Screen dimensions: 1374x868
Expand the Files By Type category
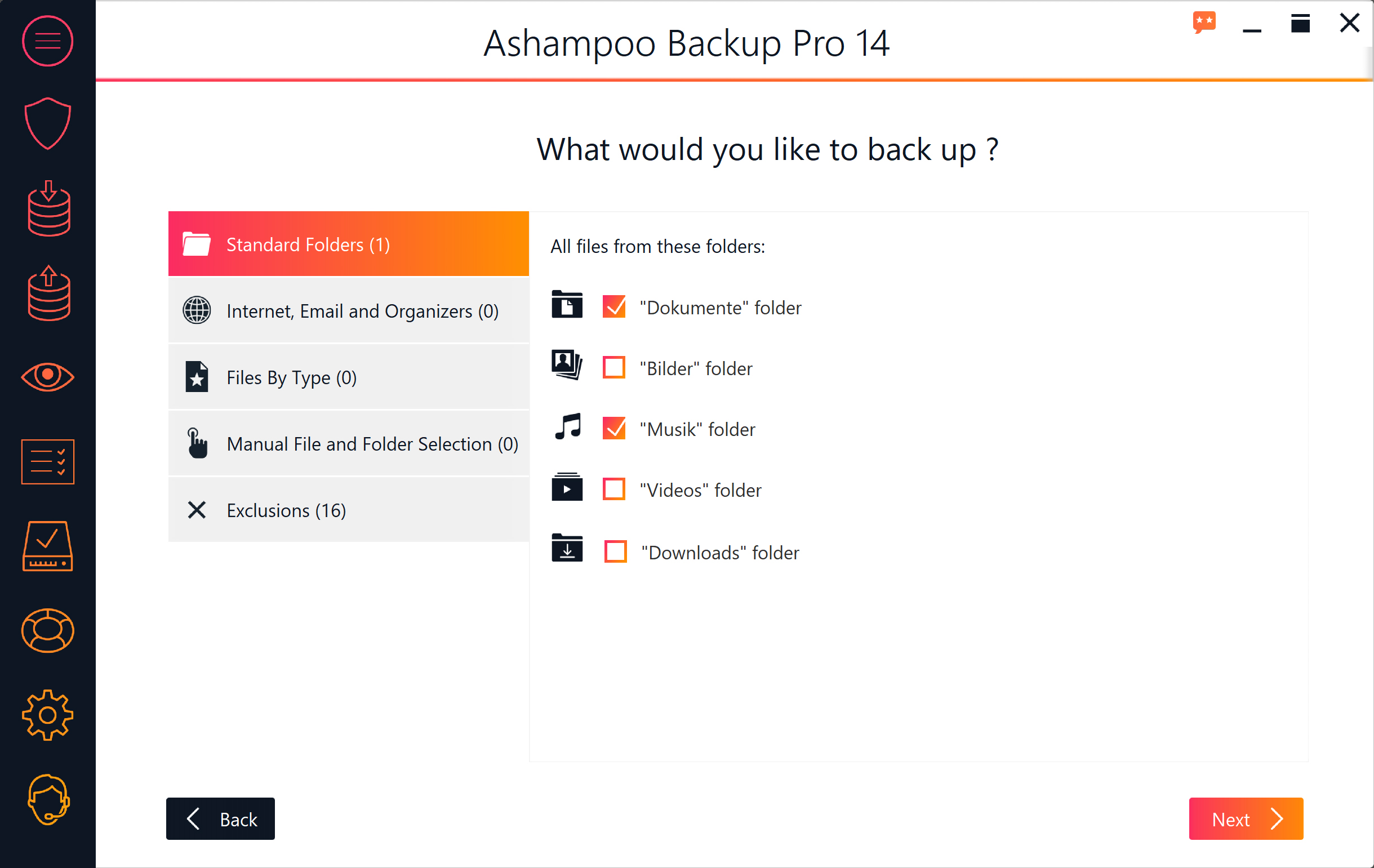349,378
